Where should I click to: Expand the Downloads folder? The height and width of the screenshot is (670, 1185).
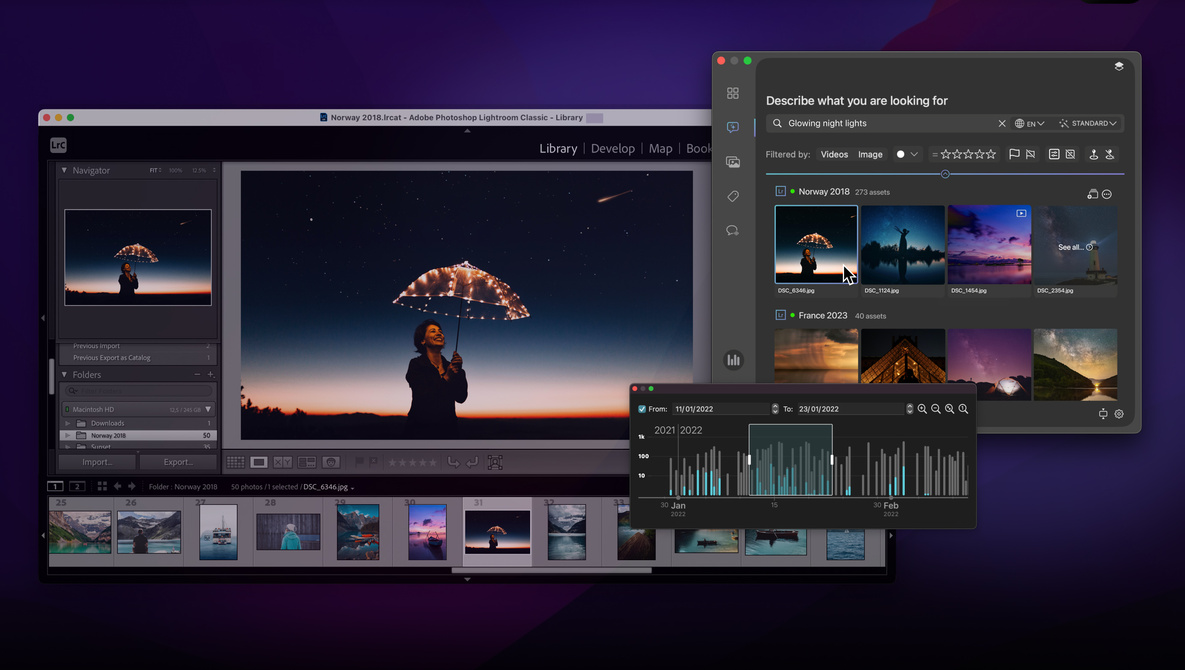(68, 423)
